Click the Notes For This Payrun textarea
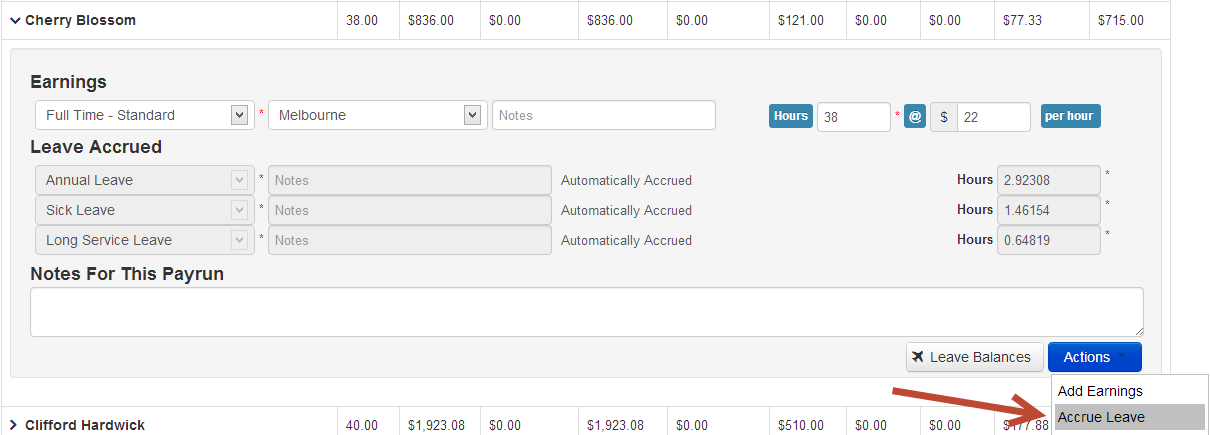The image size is (1210, 435). [586, 311]
